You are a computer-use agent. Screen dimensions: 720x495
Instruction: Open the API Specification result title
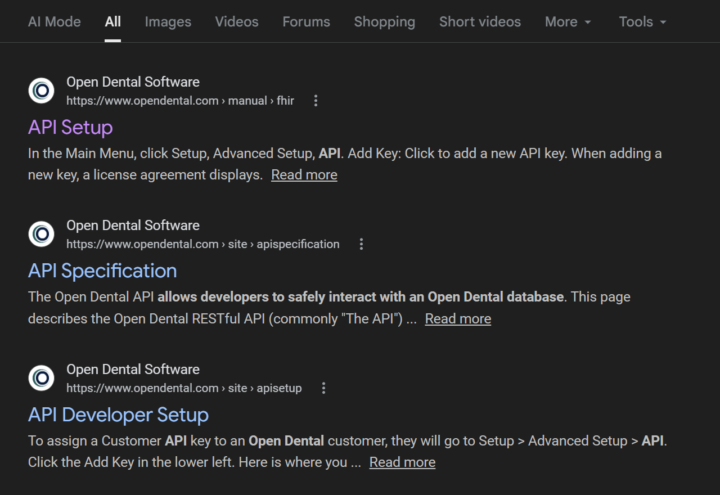pos(102,271)
